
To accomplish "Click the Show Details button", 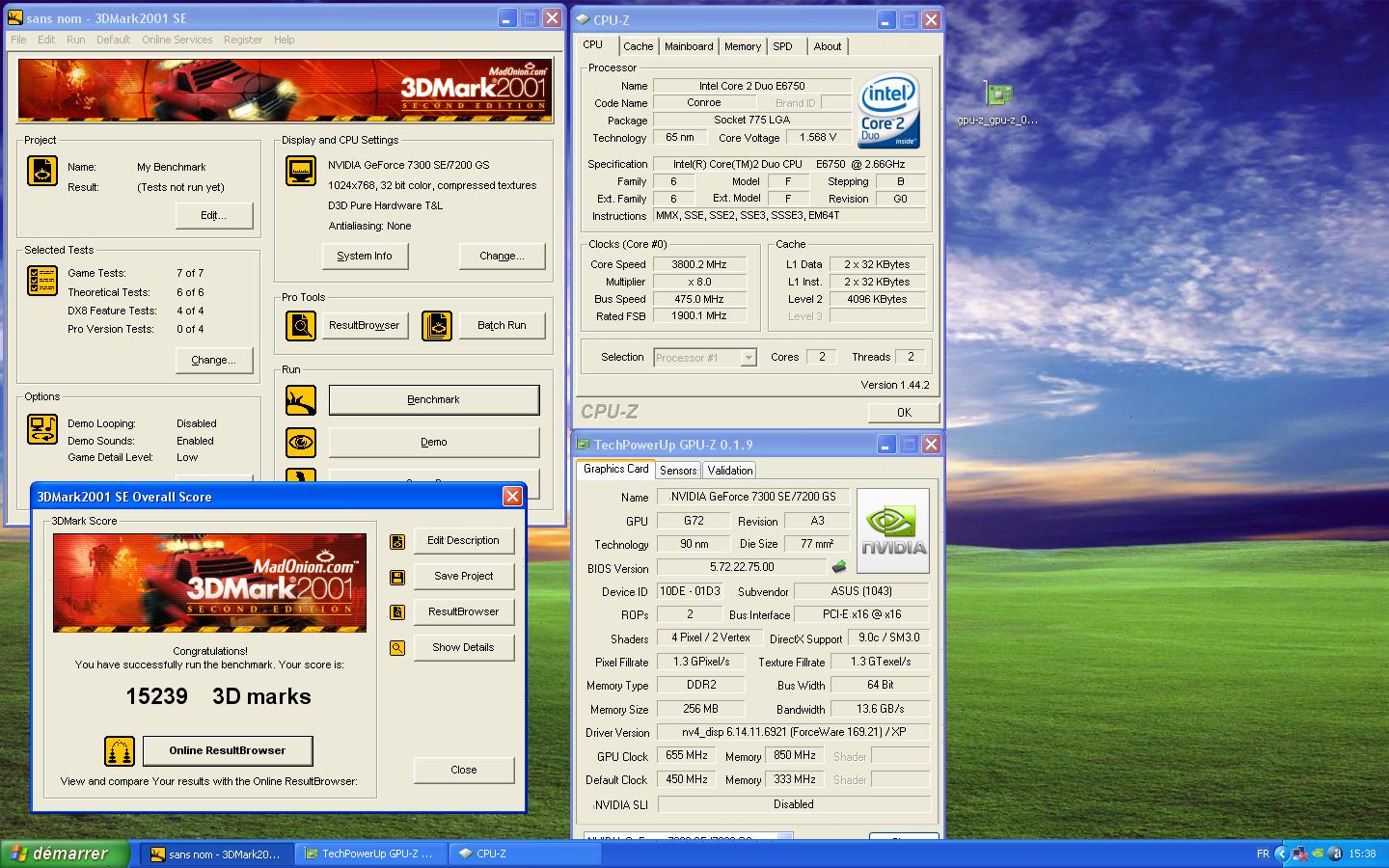I will 463,647.
